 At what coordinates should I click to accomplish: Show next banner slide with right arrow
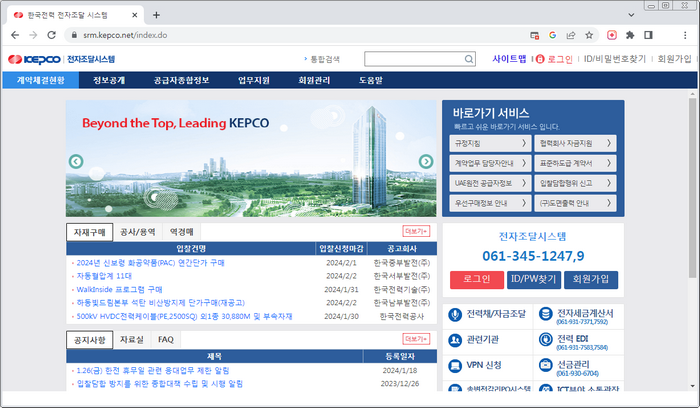[426, 161]
